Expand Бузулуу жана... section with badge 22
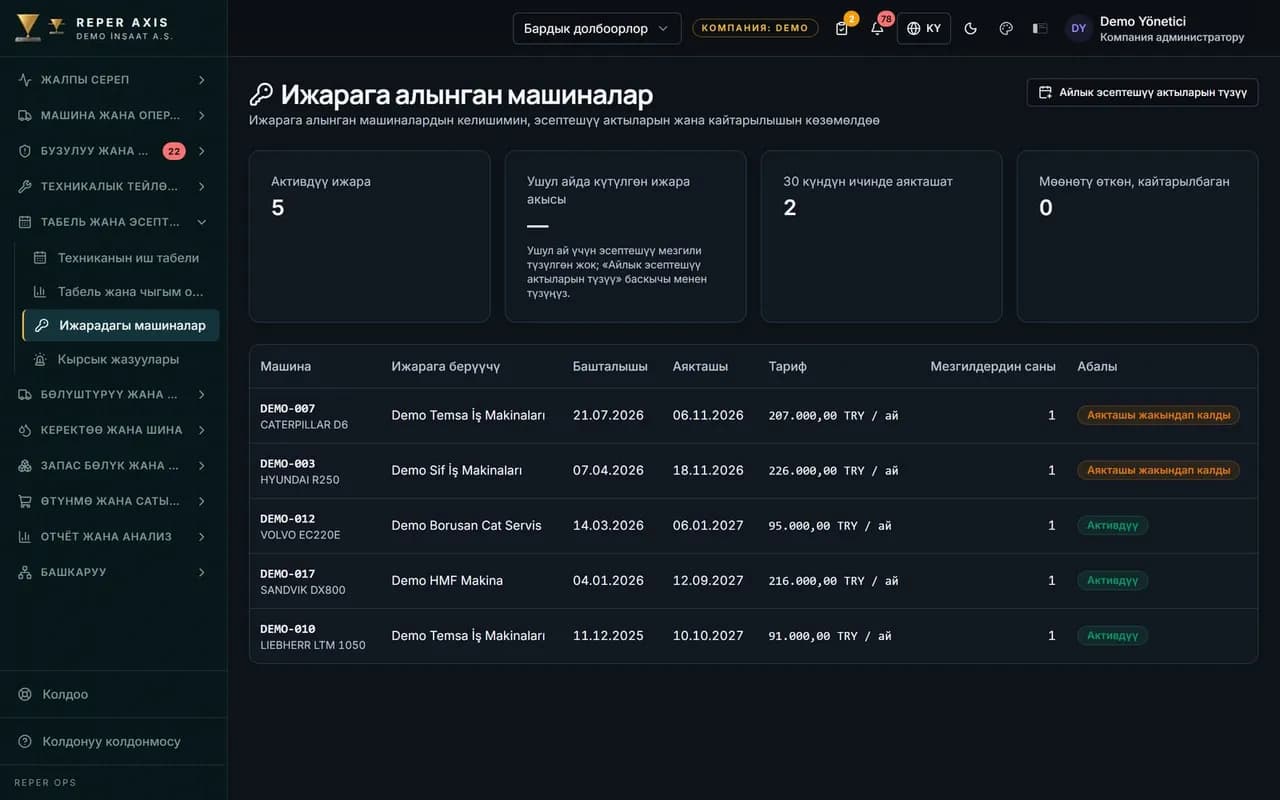The image size is (1280, 800). pyautogui.click(x=113, y=151)
